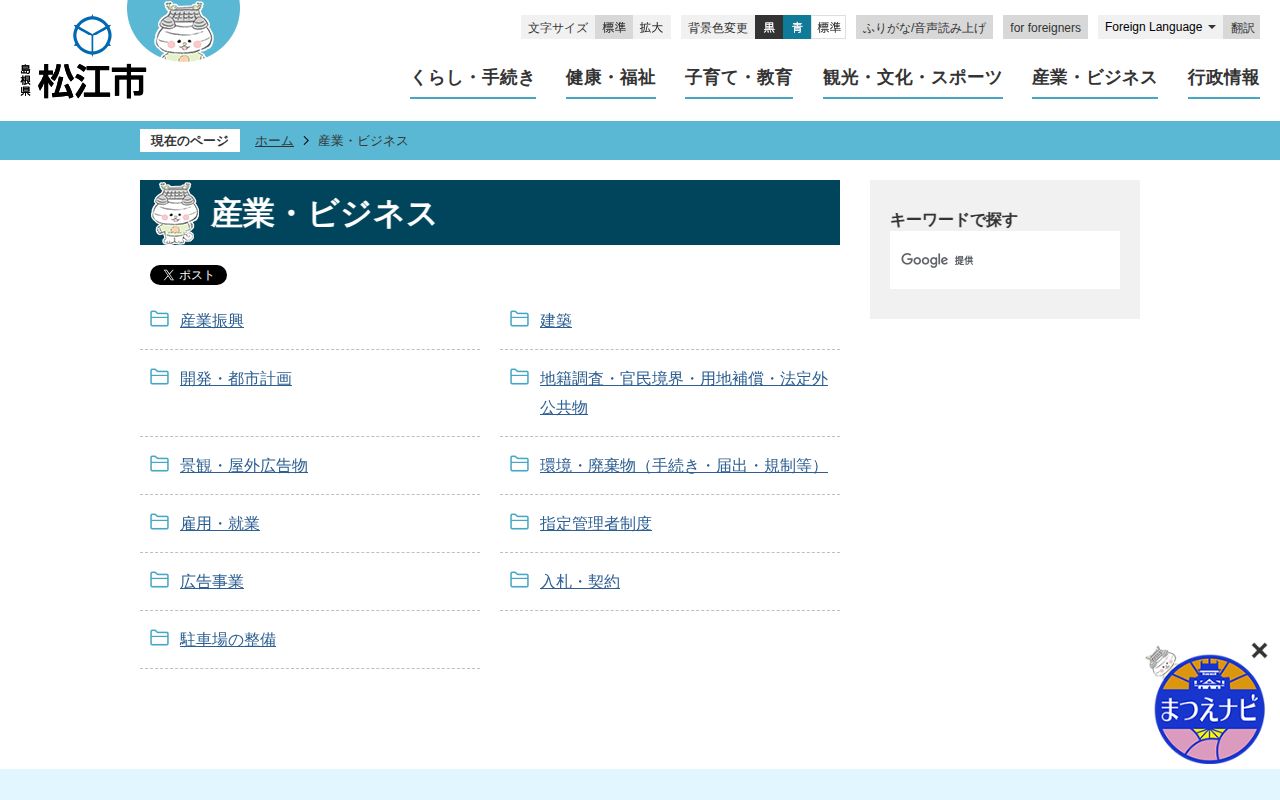The height and width of the screenshot is (800, 1280).
Task: Click folder icon beside 入札・契約
Action: pos(519,580)
